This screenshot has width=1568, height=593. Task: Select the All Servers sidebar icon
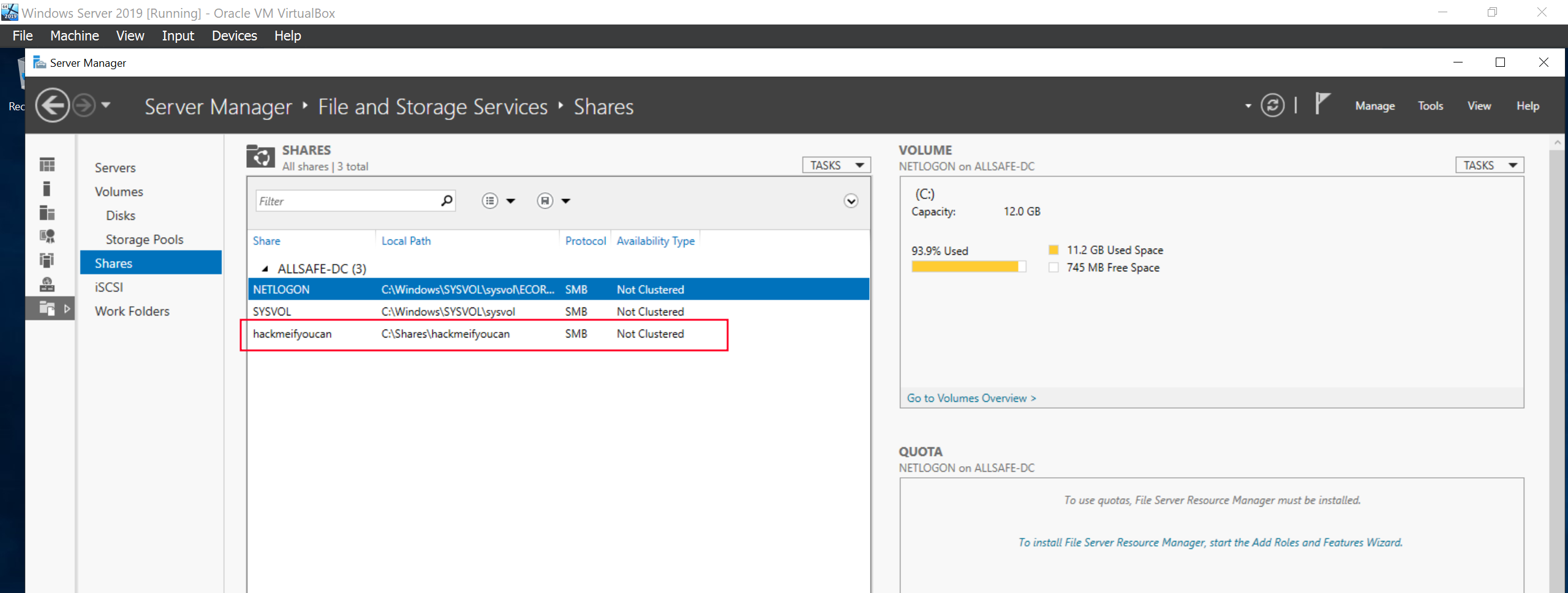click(47, 213)
